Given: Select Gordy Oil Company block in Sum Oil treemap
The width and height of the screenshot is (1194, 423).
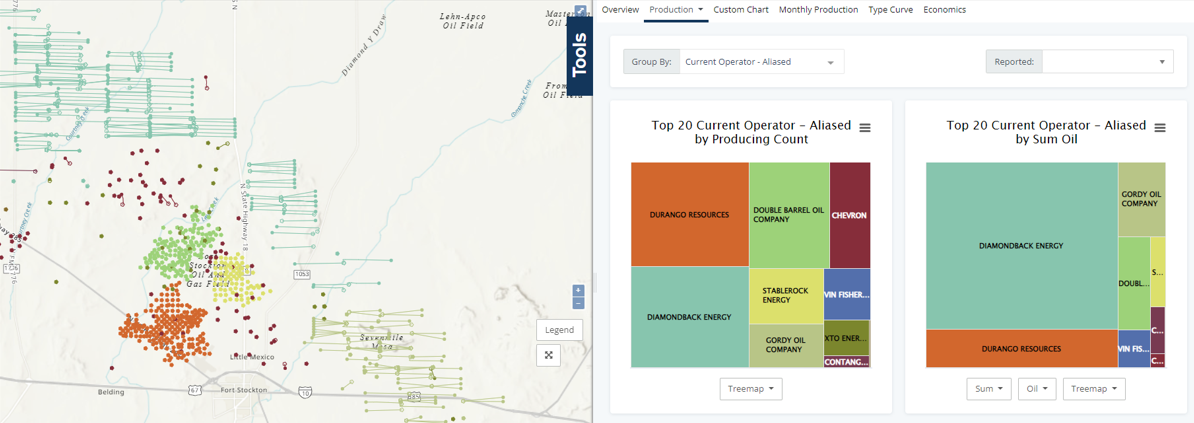Looking at the screenshot, I should (1141, 199).
